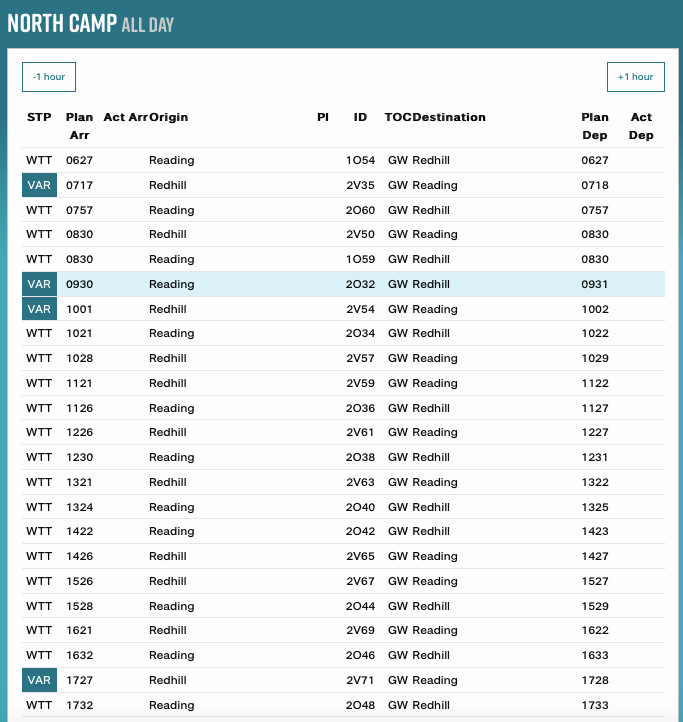
Task: Open train ID 1O54
Action: 360,160
